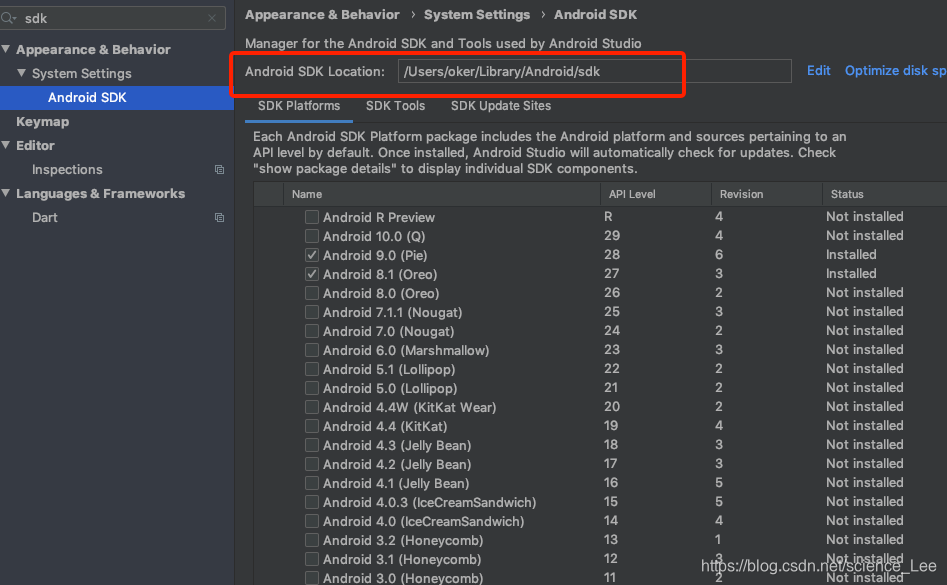The height and width of the screenshot is (585, 947).
Task: Switch to SDK Platforms tab
Action: pos(299,106)
